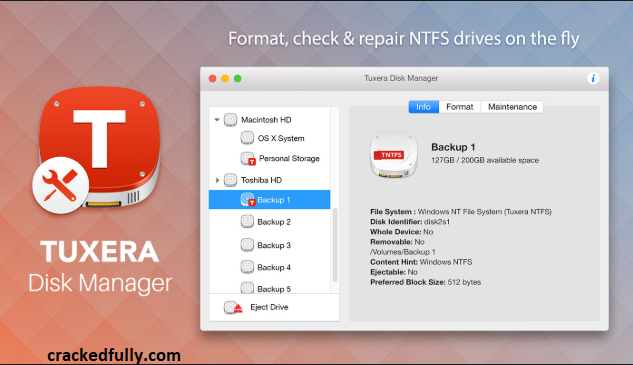Collapse the Macintosh HD disclosure triangle
Image resolution: width=633 pixels, height=365 pixels.
click(217, 120)
